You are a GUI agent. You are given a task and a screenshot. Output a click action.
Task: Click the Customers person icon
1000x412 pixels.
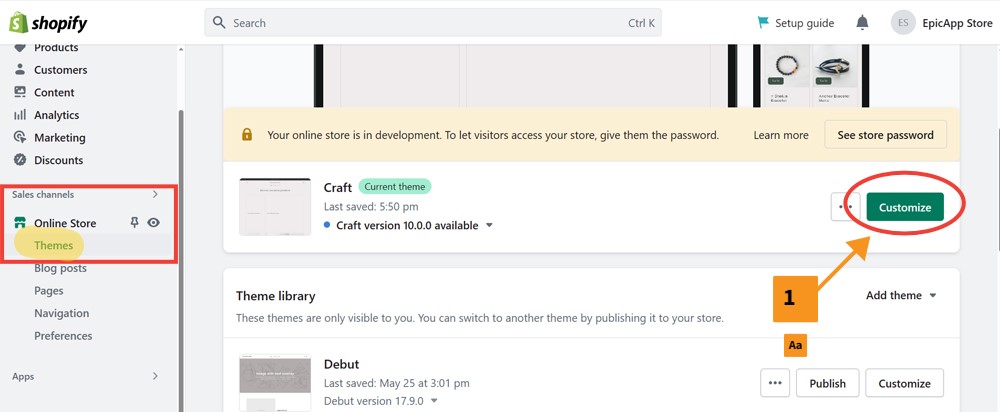20,69
